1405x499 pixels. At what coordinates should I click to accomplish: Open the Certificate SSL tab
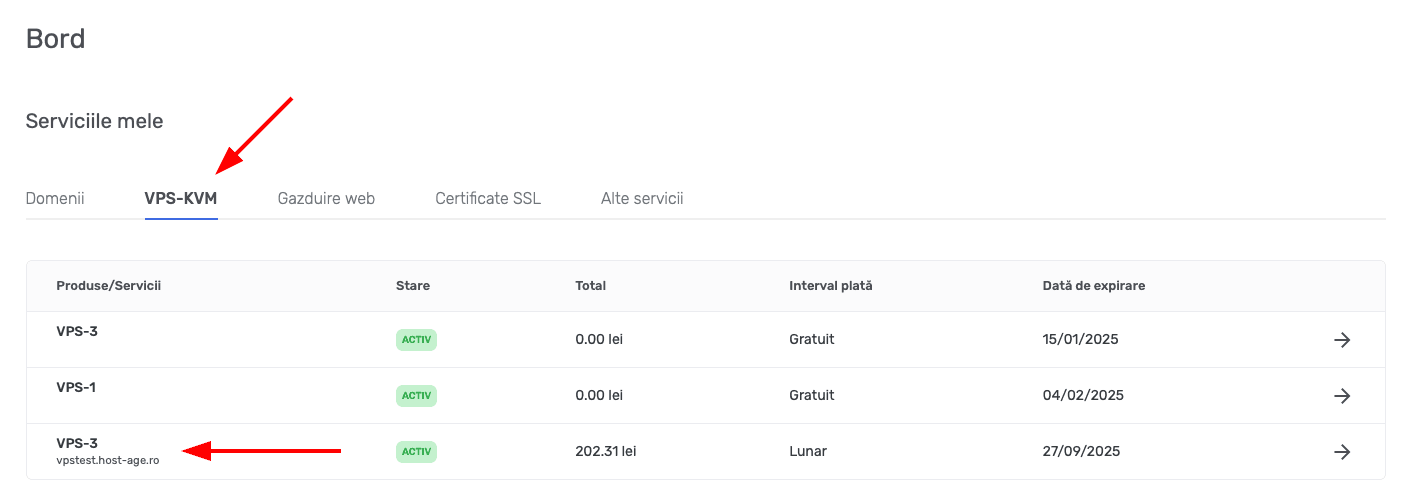pos(488,198)
